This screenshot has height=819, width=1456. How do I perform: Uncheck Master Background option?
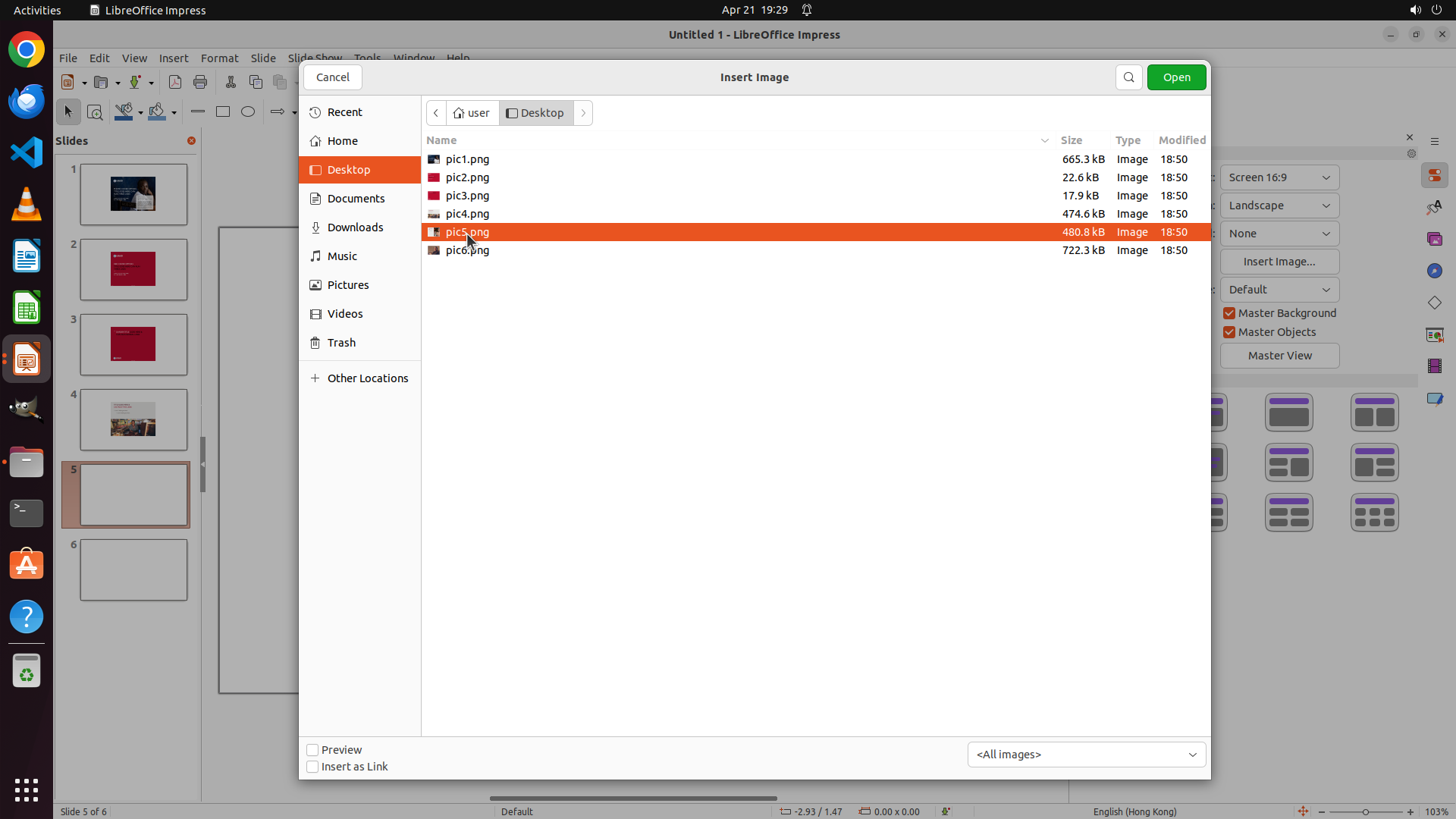click(x=1229, y=313)
